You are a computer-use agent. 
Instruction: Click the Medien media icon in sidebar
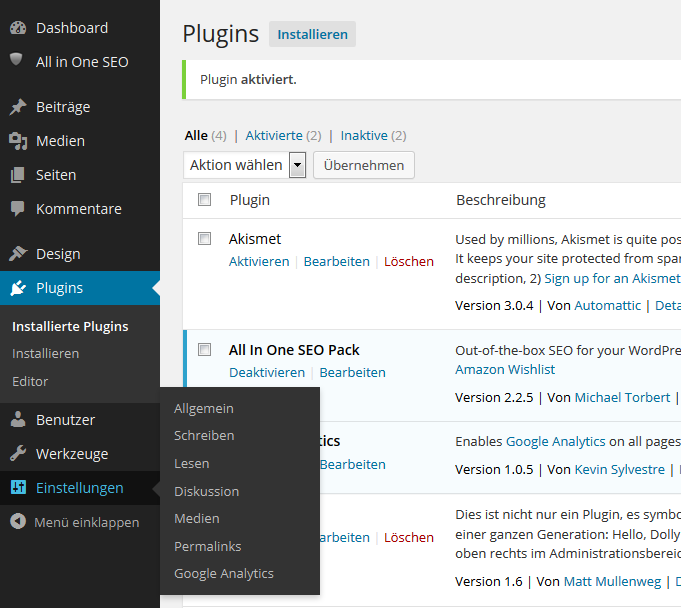pyautogui.click(x=18, y=141)
